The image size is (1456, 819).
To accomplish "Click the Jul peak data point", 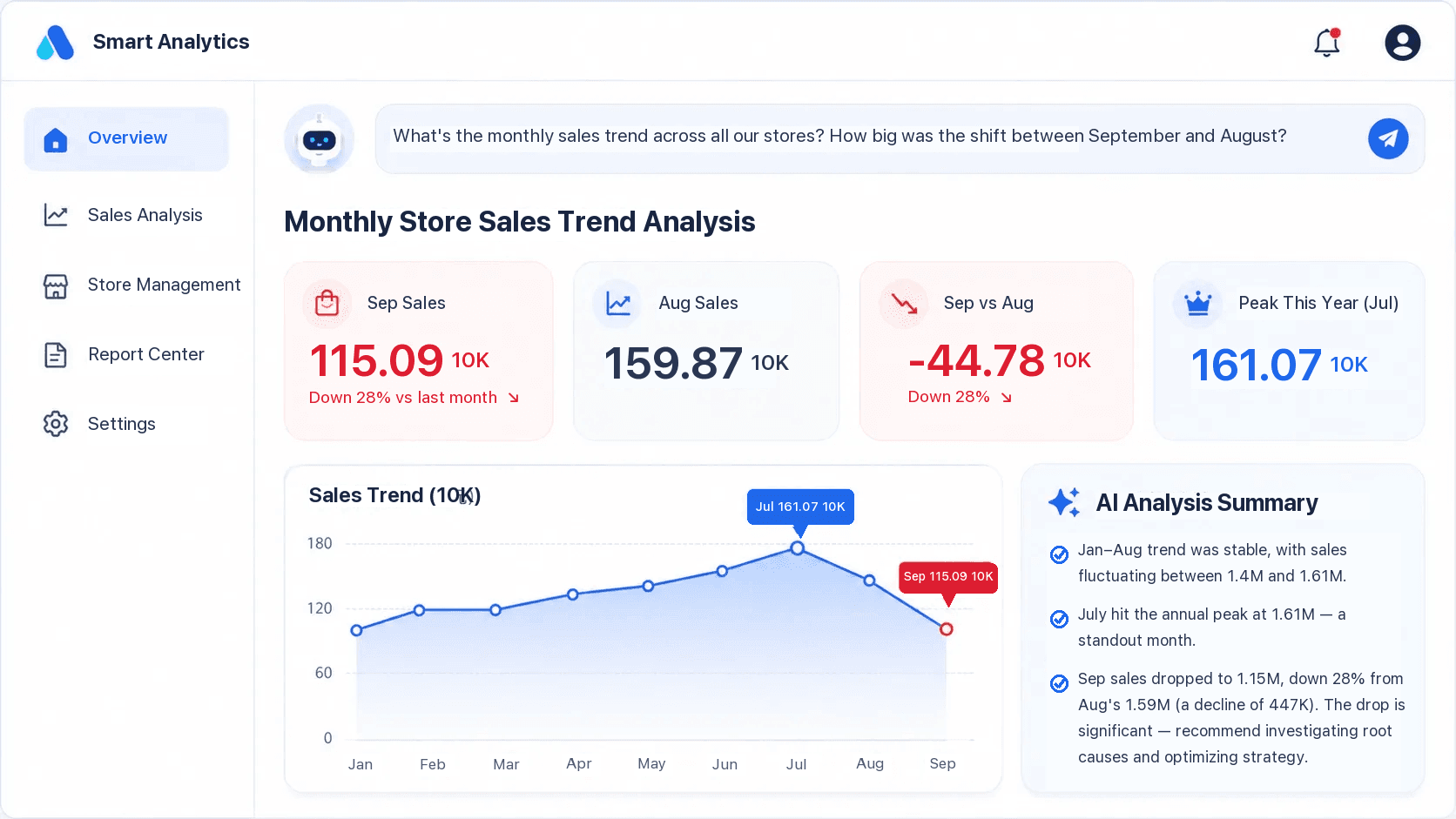I will pos(798,548).
